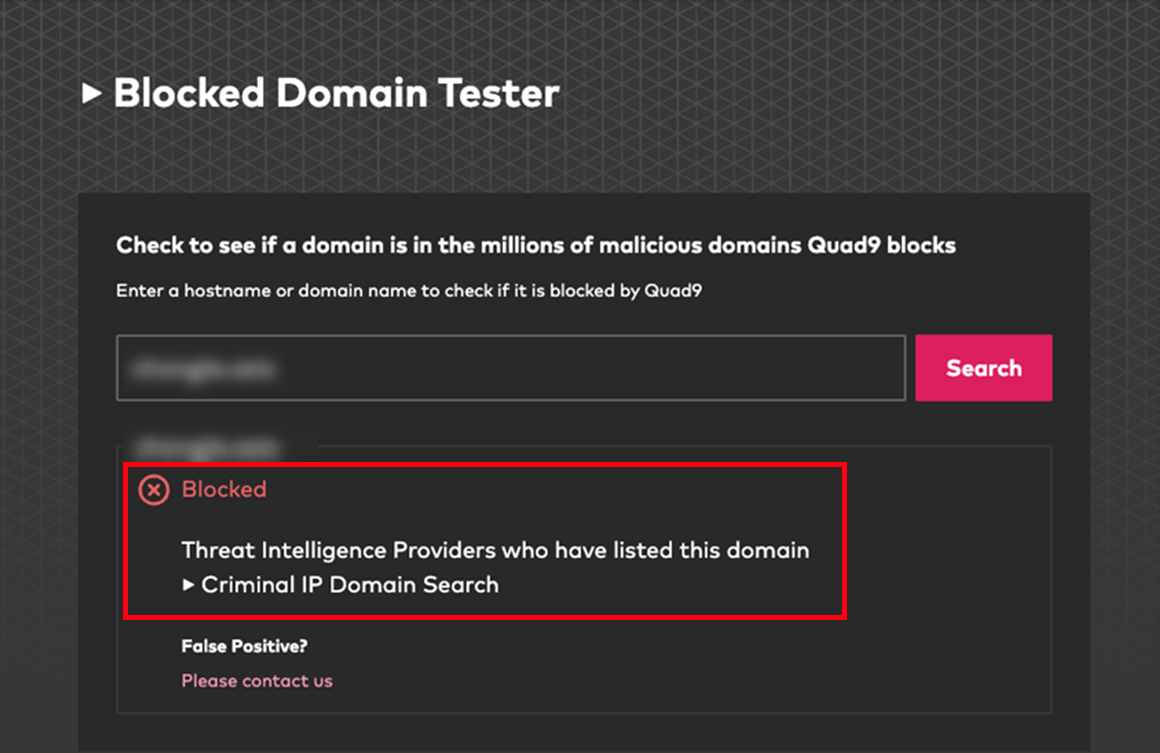Click inside the domain name search field

510,367
